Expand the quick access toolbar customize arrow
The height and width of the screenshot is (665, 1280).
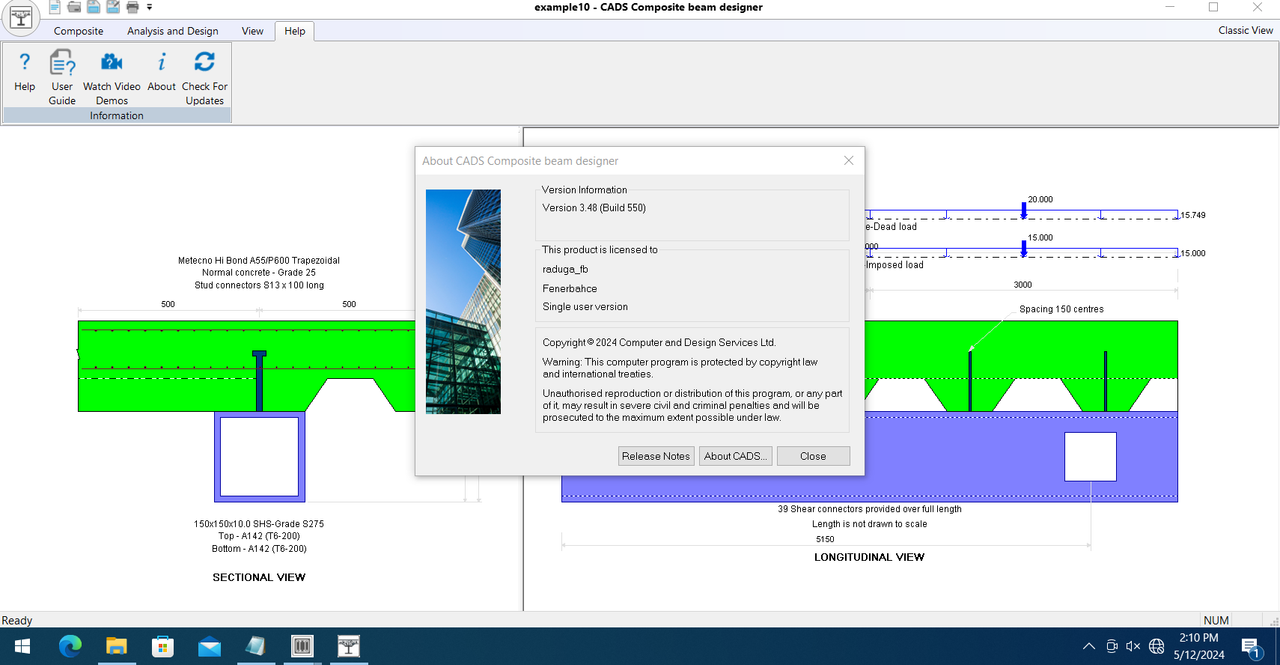pyautogui.click(x=149, y=7)
